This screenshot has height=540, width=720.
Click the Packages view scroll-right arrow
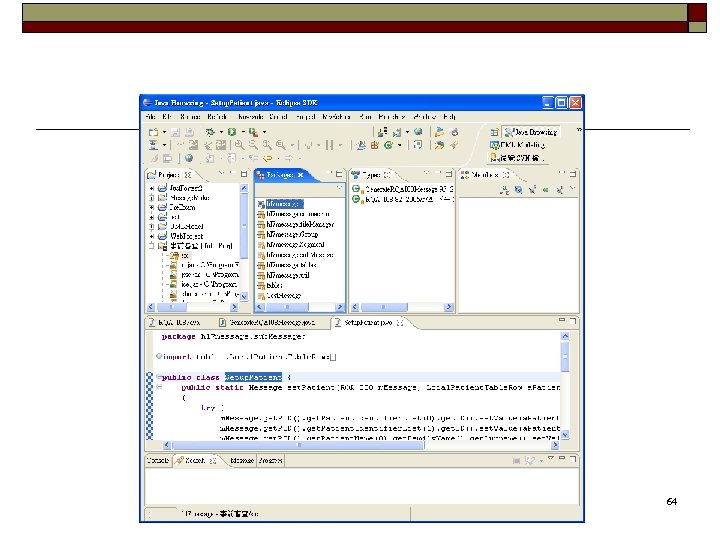pyautogui.click(x=340, y=307)
